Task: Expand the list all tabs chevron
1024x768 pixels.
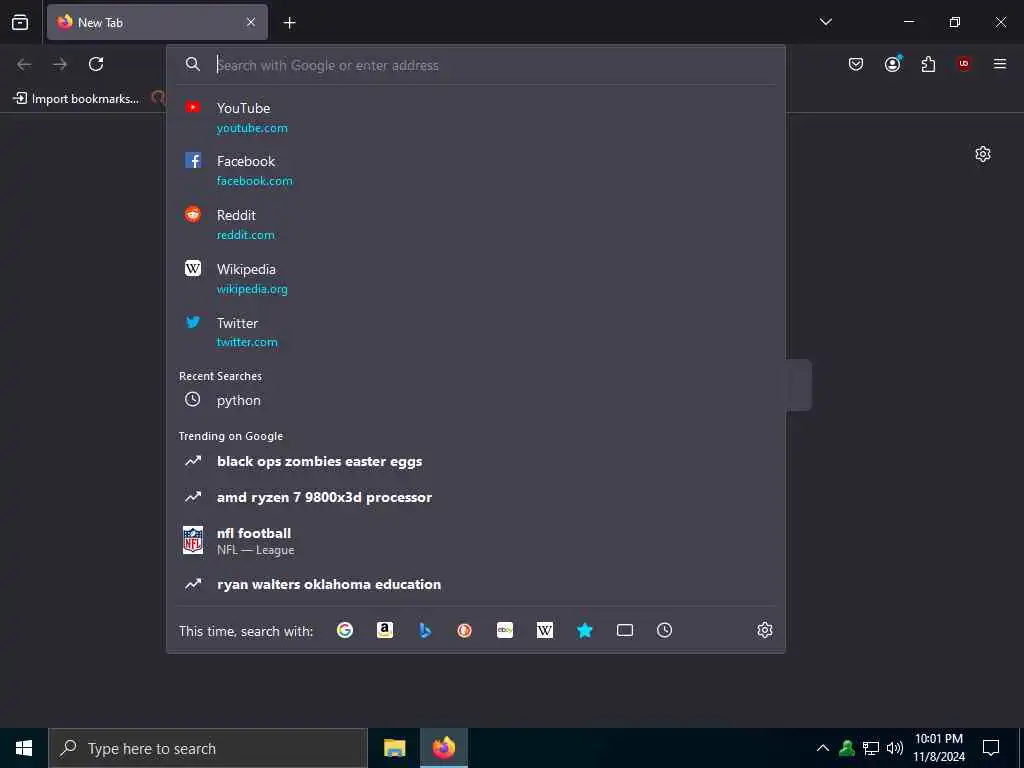Action: (825, 22)
